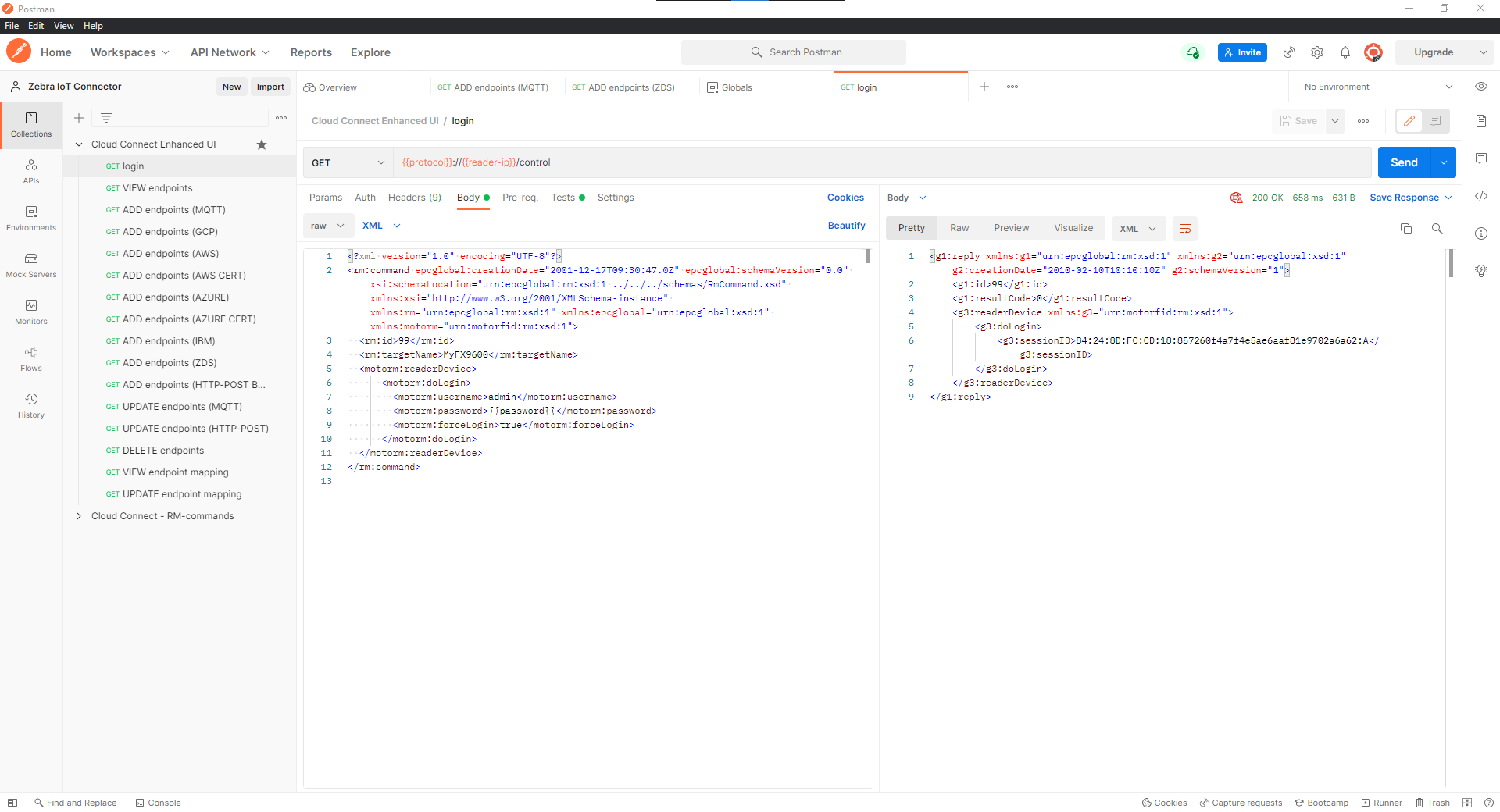The height and width of the screenshot is (812, 1500).
Task: Switch to the Params tab
Action: (x=326, y=198)
